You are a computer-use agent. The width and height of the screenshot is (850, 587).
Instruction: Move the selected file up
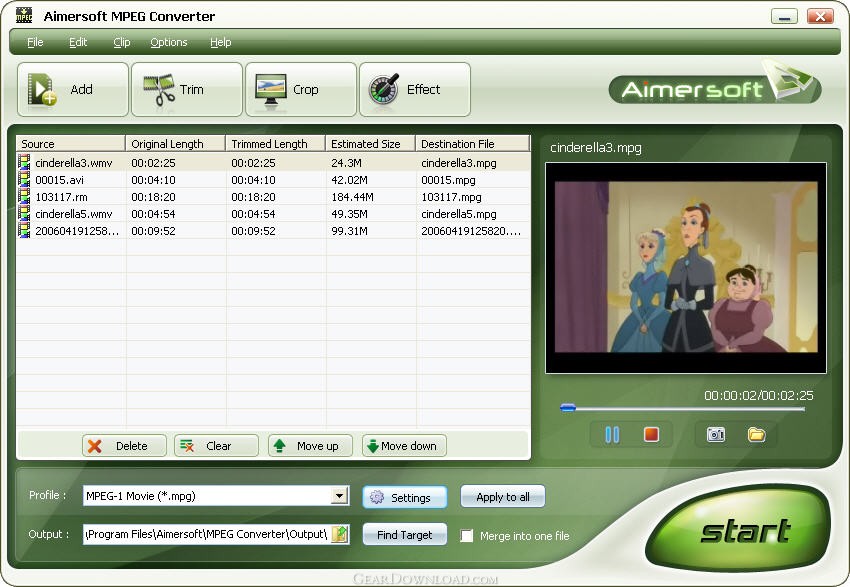tap(311, 446)
